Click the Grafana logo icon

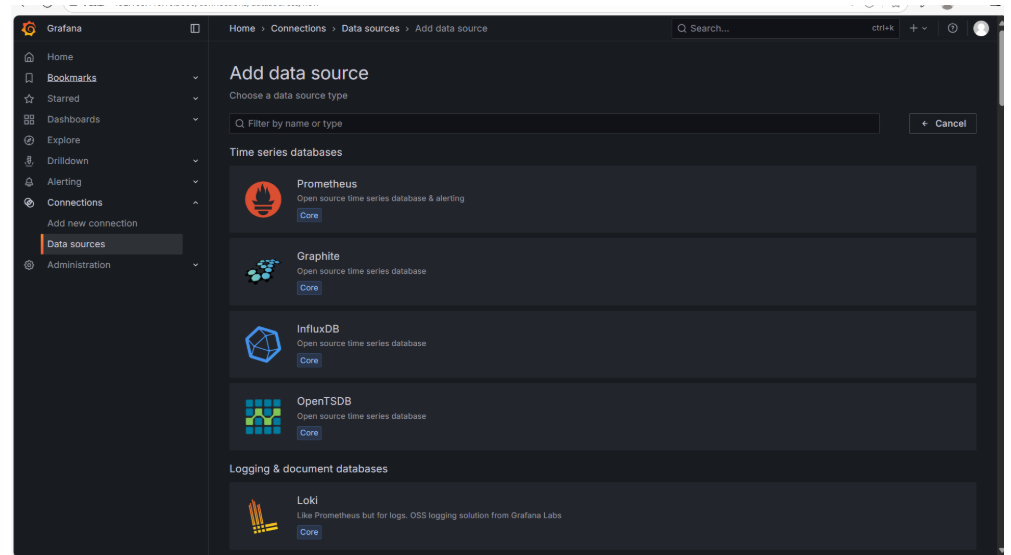(29, 28)
